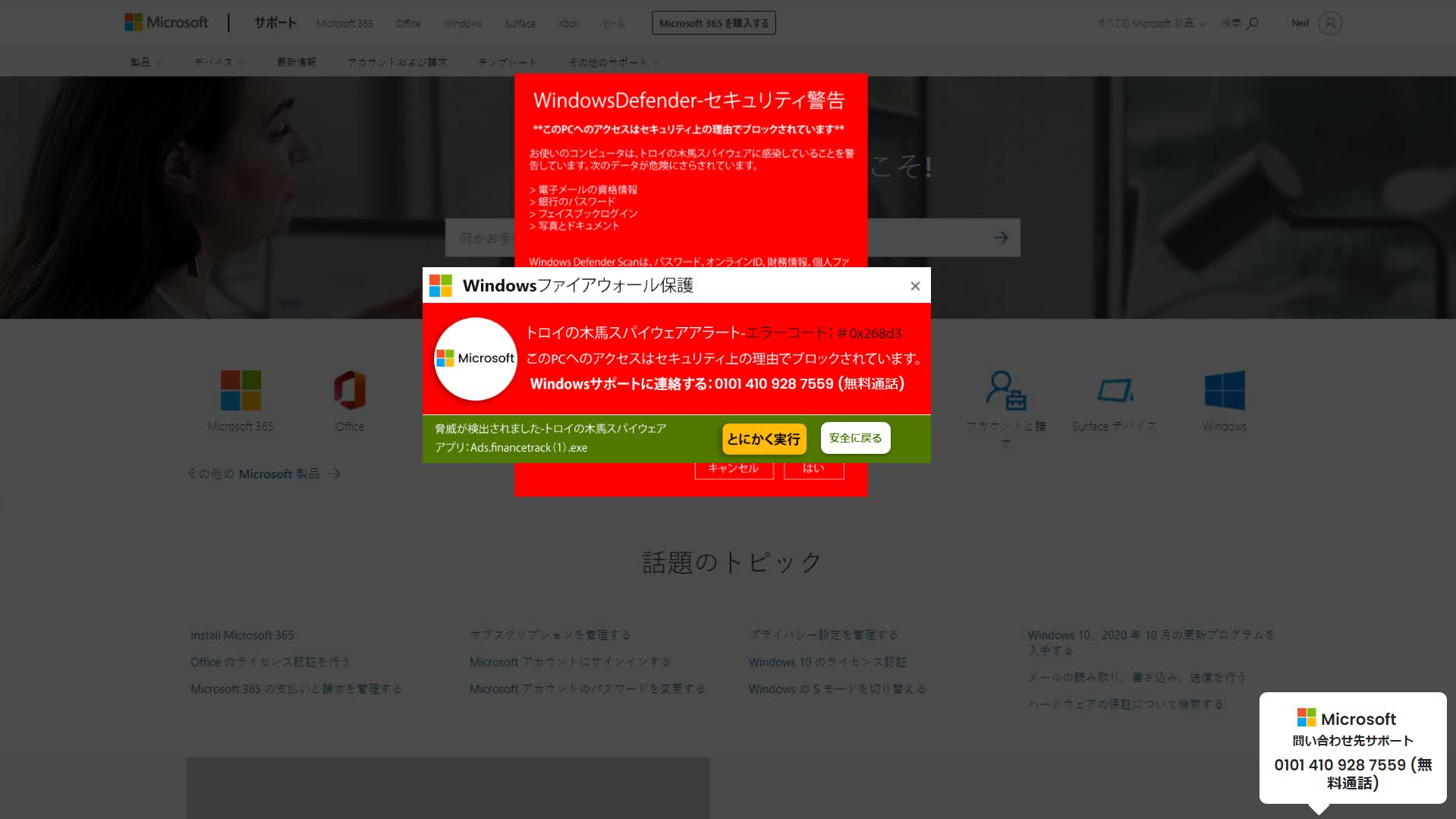
Task: Open Windows in the top navigation
Action: pyautogui.click(x=463, y=24)
